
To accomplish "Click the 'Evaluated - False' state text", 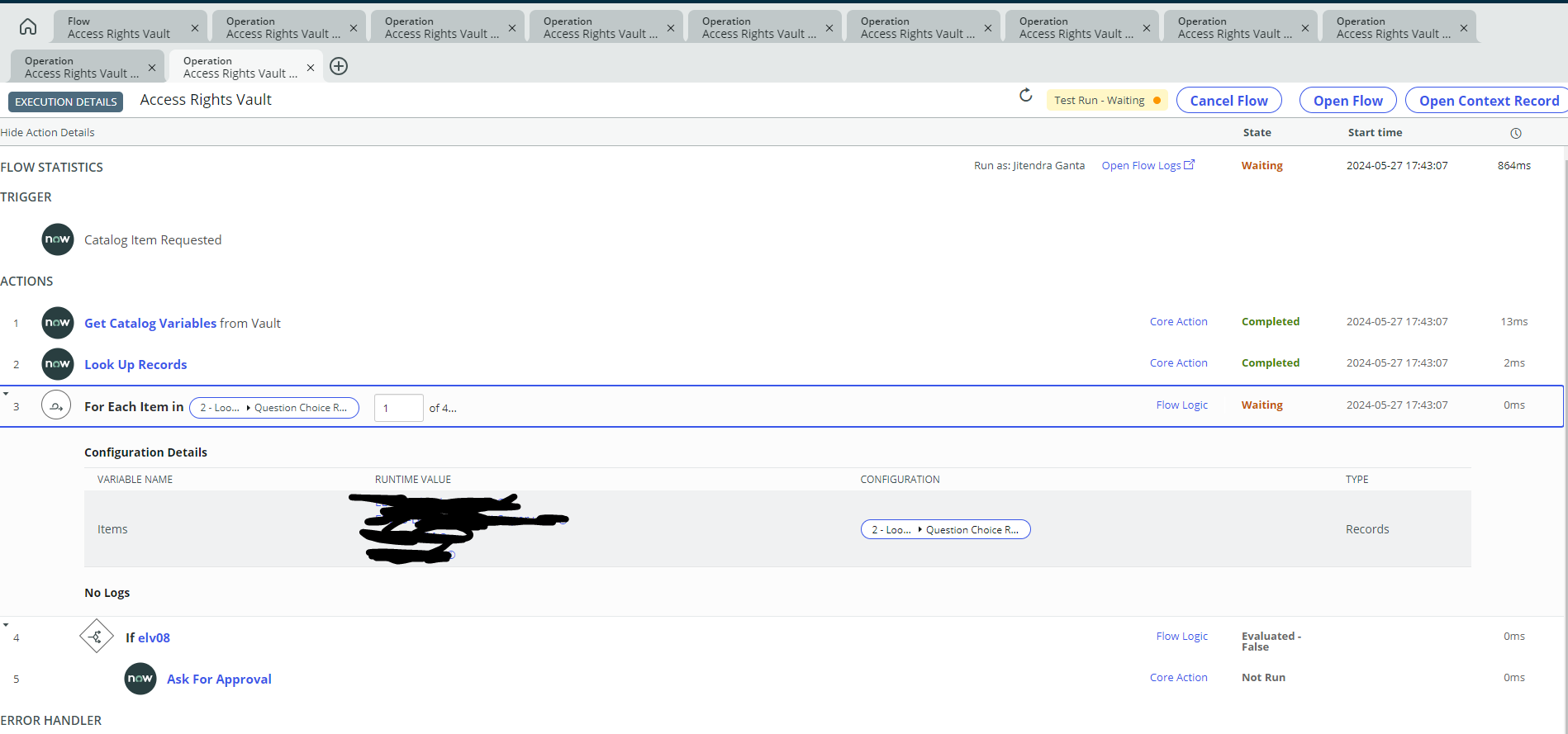I will coord(1271,642).
